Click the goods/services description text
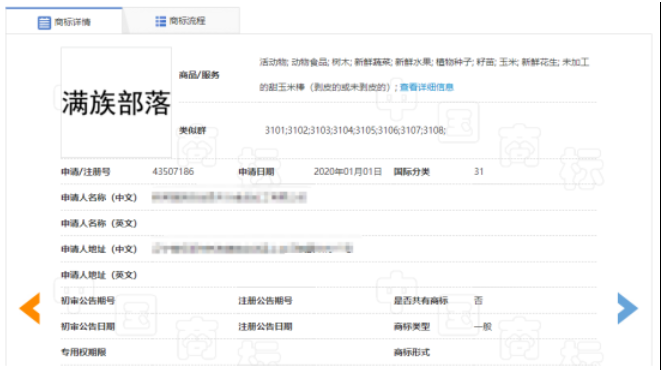 (424, 75)
